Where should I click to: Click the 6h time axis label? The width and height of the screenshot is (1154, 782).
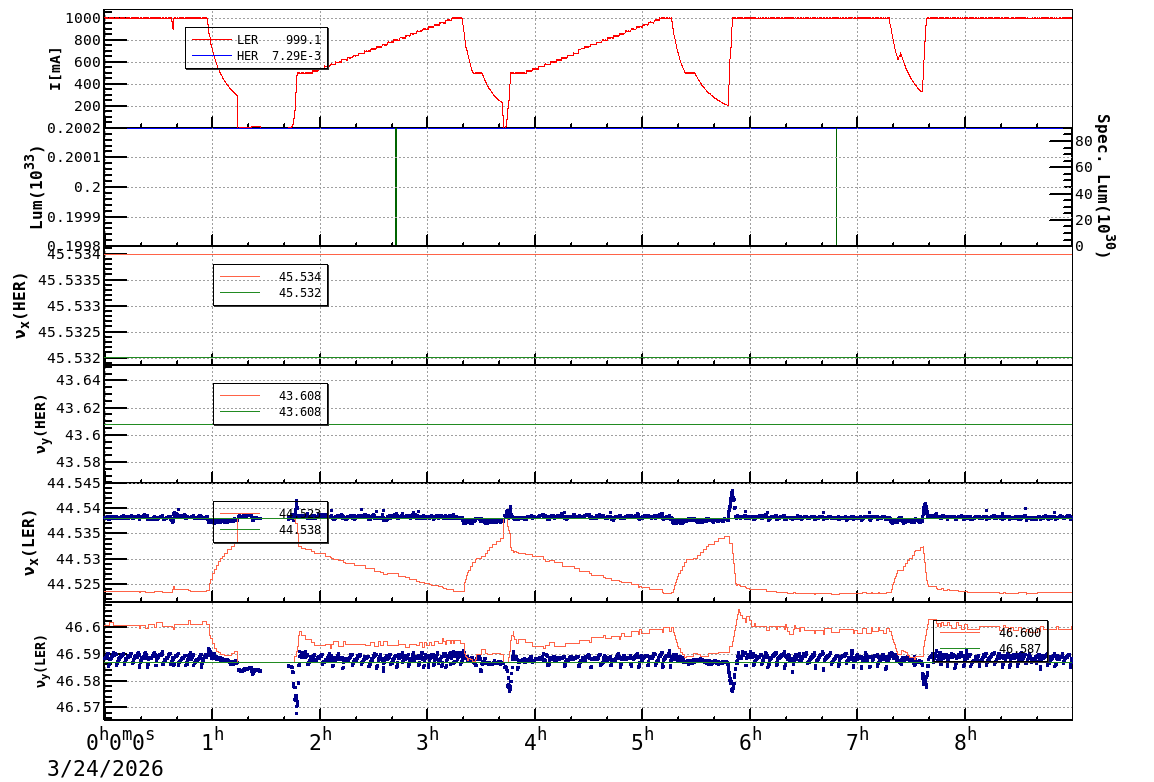pyautogui.click(x=750, y=740)
